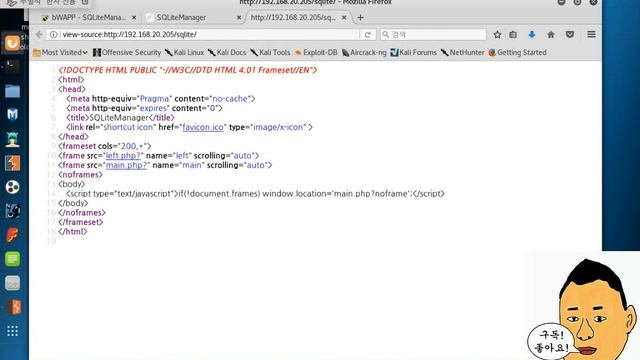The image size is (640, 360).
Task: Launch Metasploit M icon in dock
Action: click(12, 115)
